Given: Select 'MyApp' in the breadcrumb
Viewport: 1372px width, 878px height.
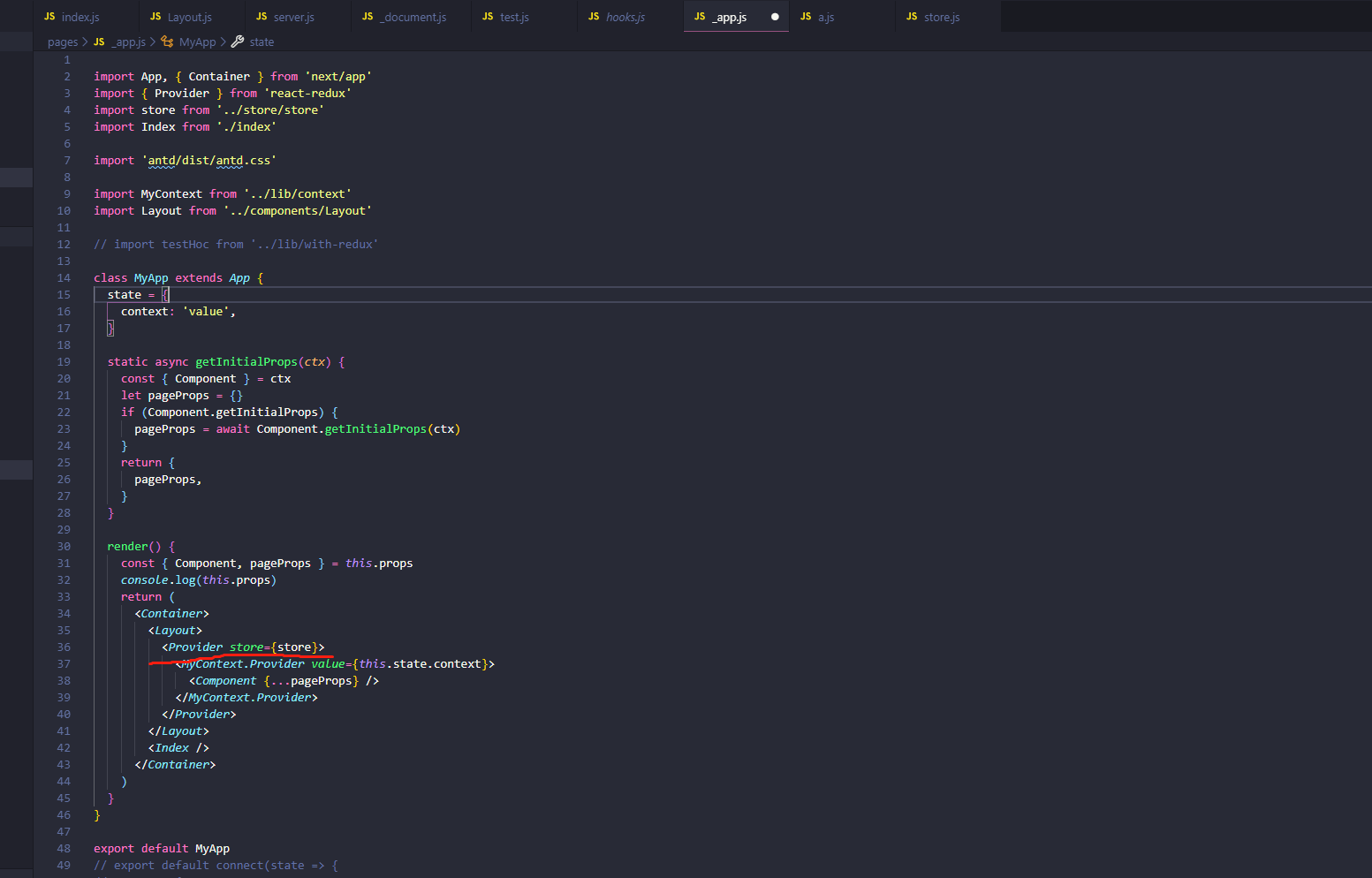Looking at the screenshot, I should [x=197, y=42].
